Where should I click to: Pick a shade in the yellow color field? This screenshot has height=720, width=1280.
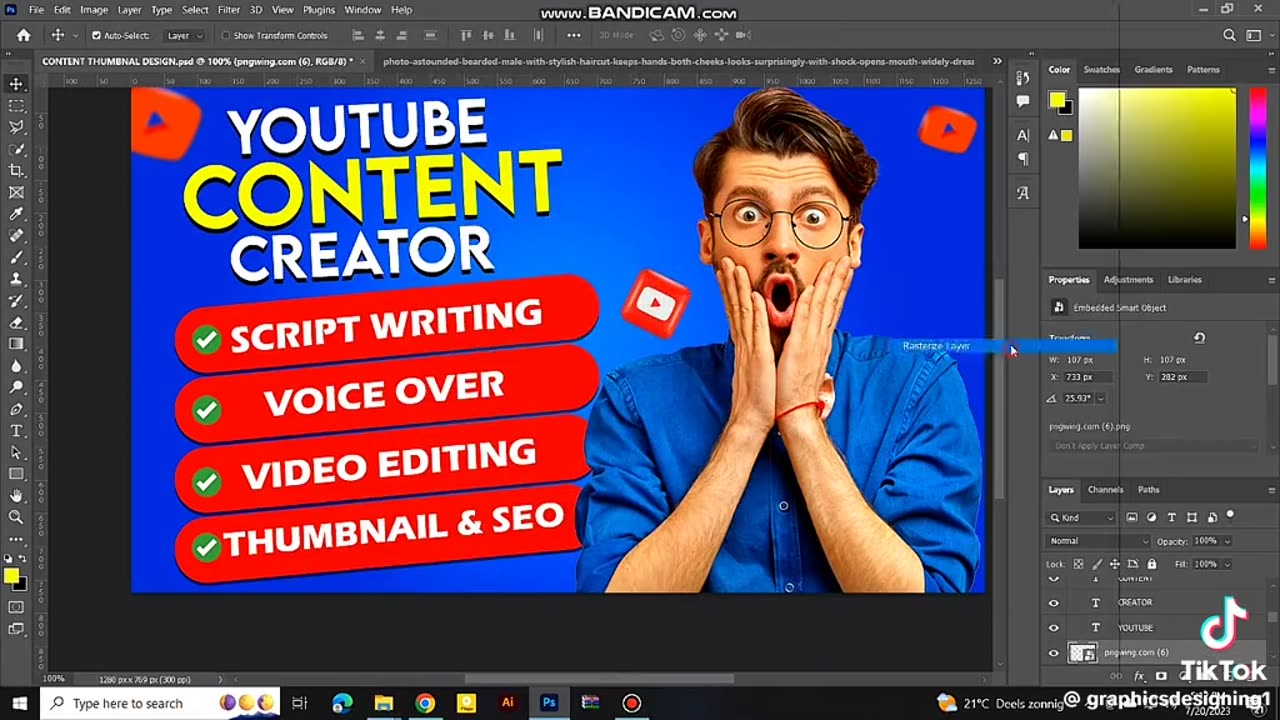[1157, 168]
